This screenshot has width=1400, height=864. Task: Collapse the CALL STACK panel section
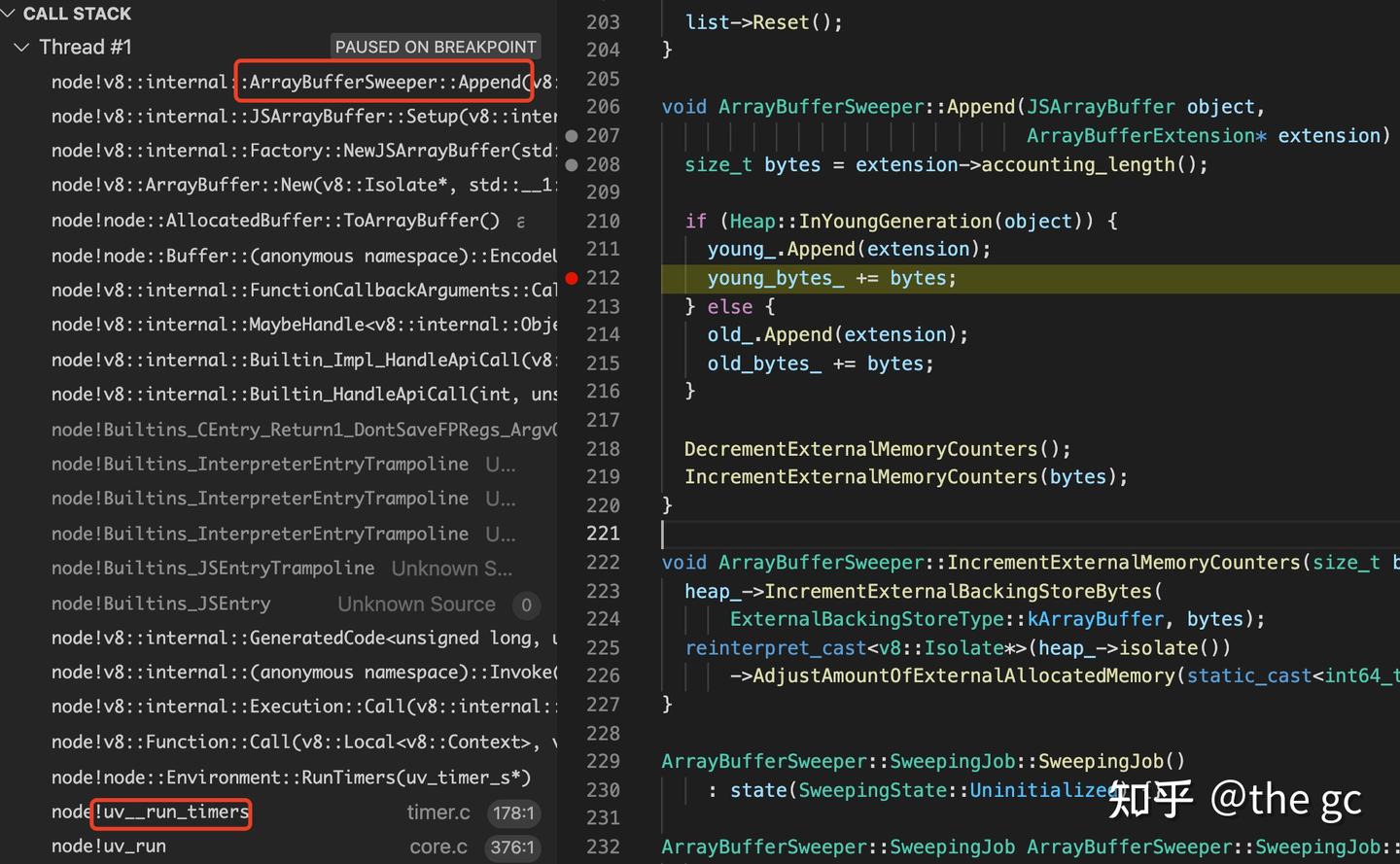pos(10,14)
